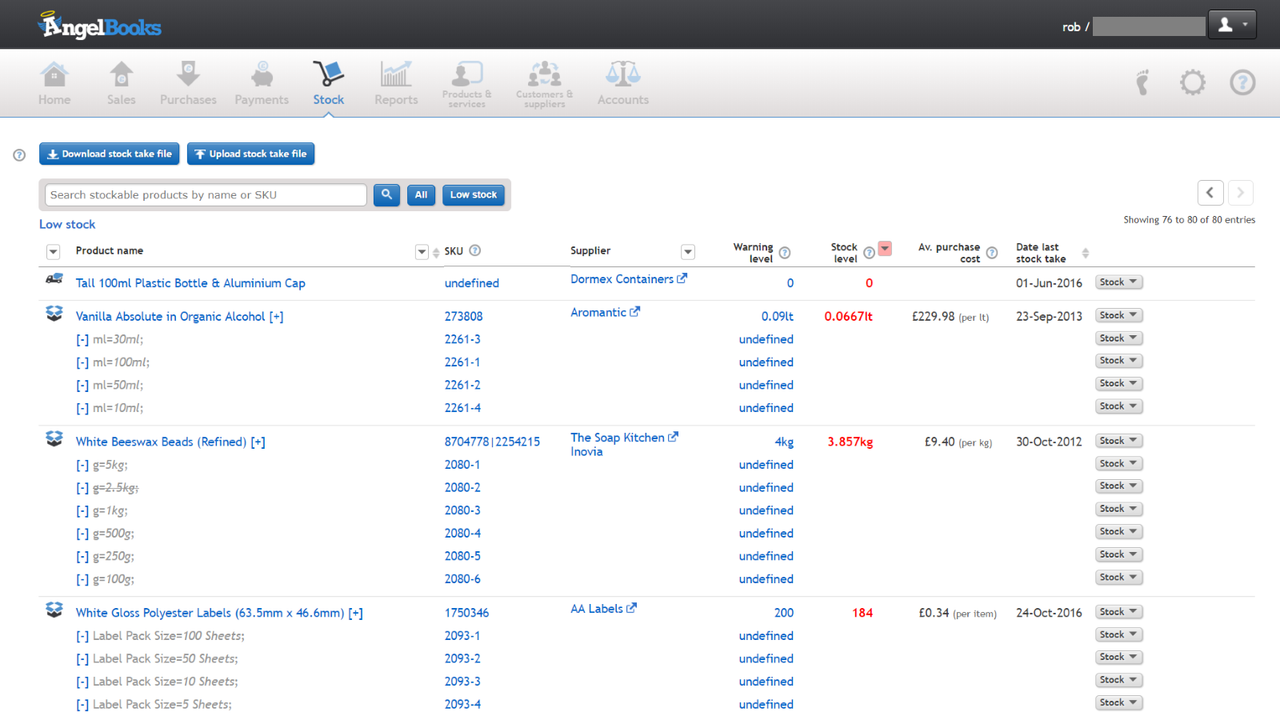Toggle the Low stock filter

click(x=473, y=195)
